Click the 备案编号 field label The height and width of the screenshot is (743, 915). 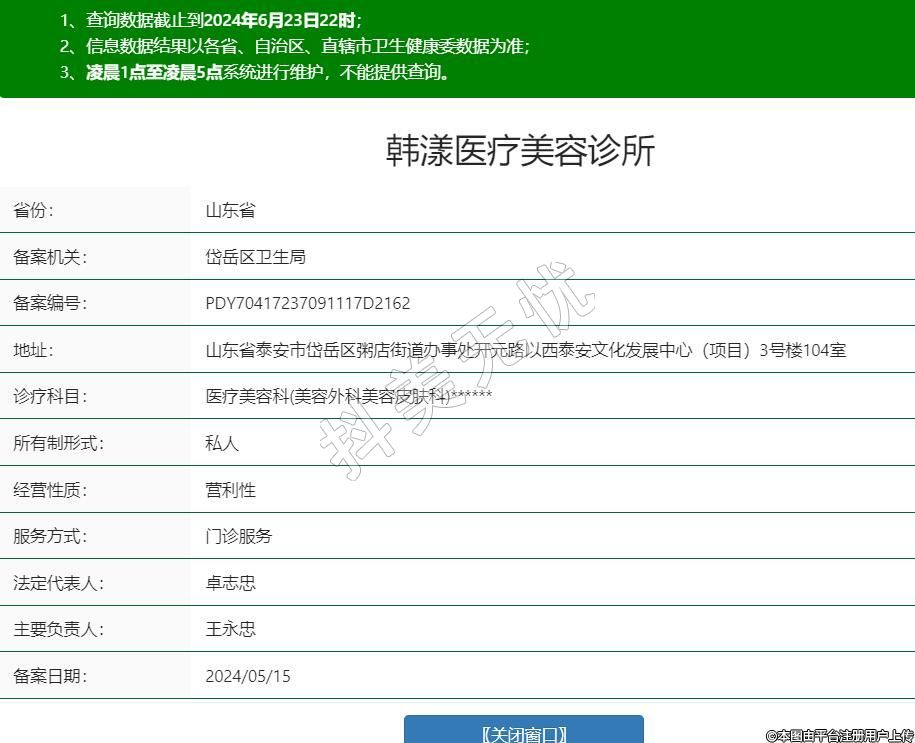coord(50,303)
